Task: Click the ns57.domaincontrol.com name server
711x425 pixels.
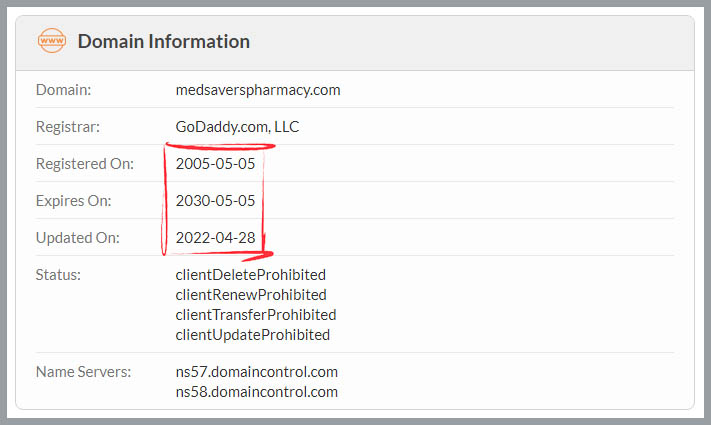Action: 257,372
